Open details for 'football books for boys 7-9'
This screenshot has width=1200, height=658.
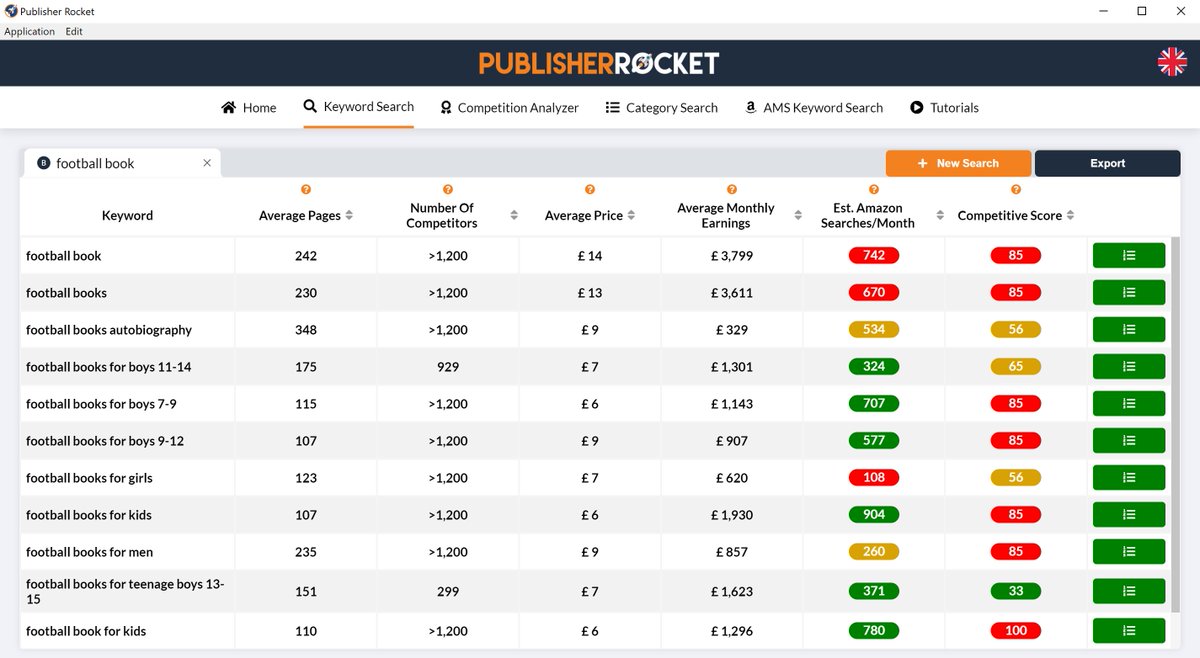pos(1129,404)
